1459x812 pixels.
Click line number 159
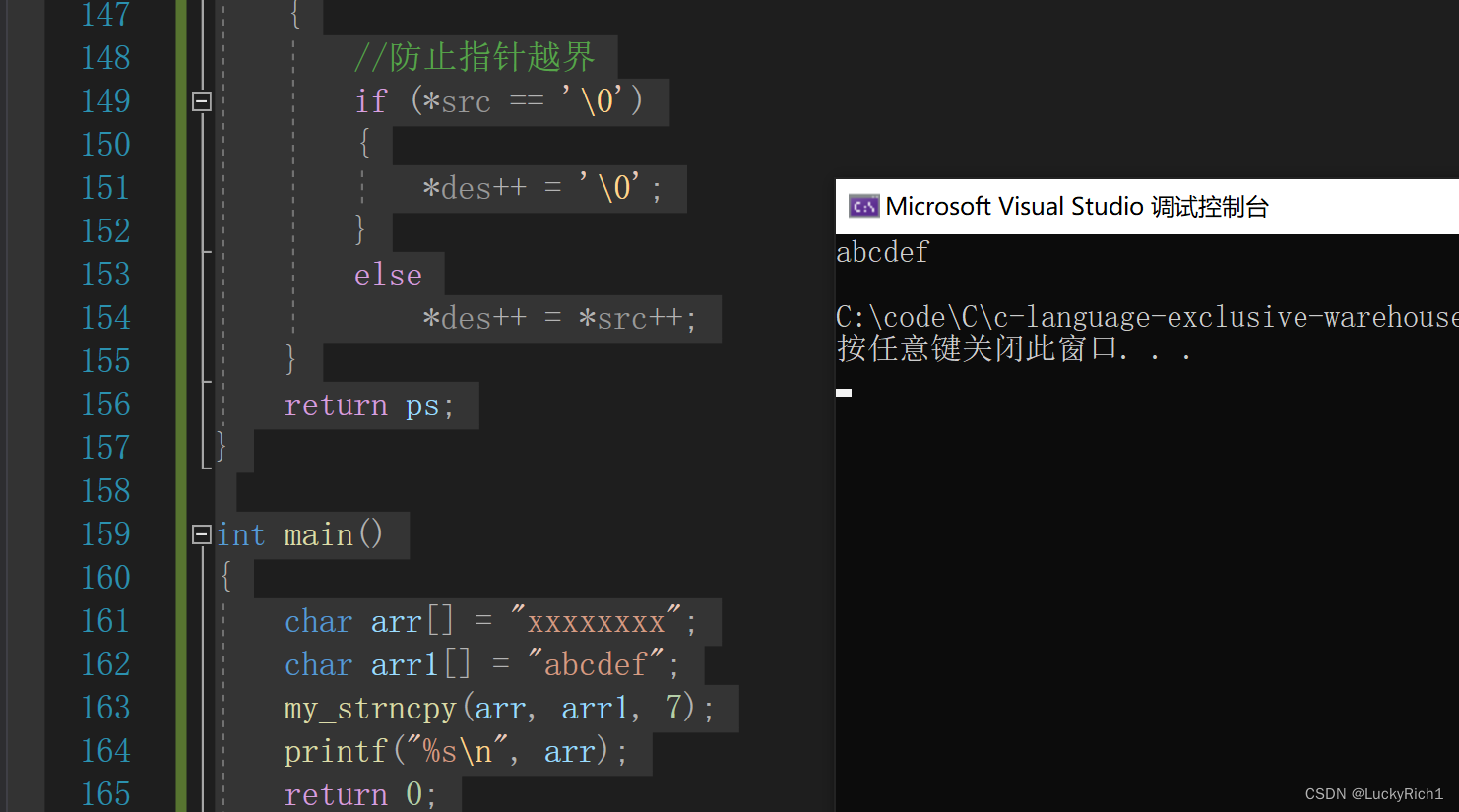tap(105, 534)
